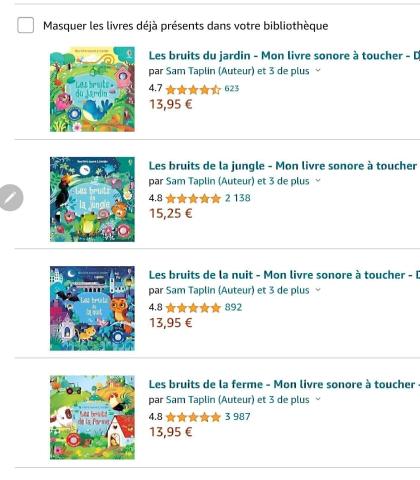Click Les bruits du jardin cover thumbnail
This screenshot has height=480, width=420.
pyautogui.click(x=92, y=89)
